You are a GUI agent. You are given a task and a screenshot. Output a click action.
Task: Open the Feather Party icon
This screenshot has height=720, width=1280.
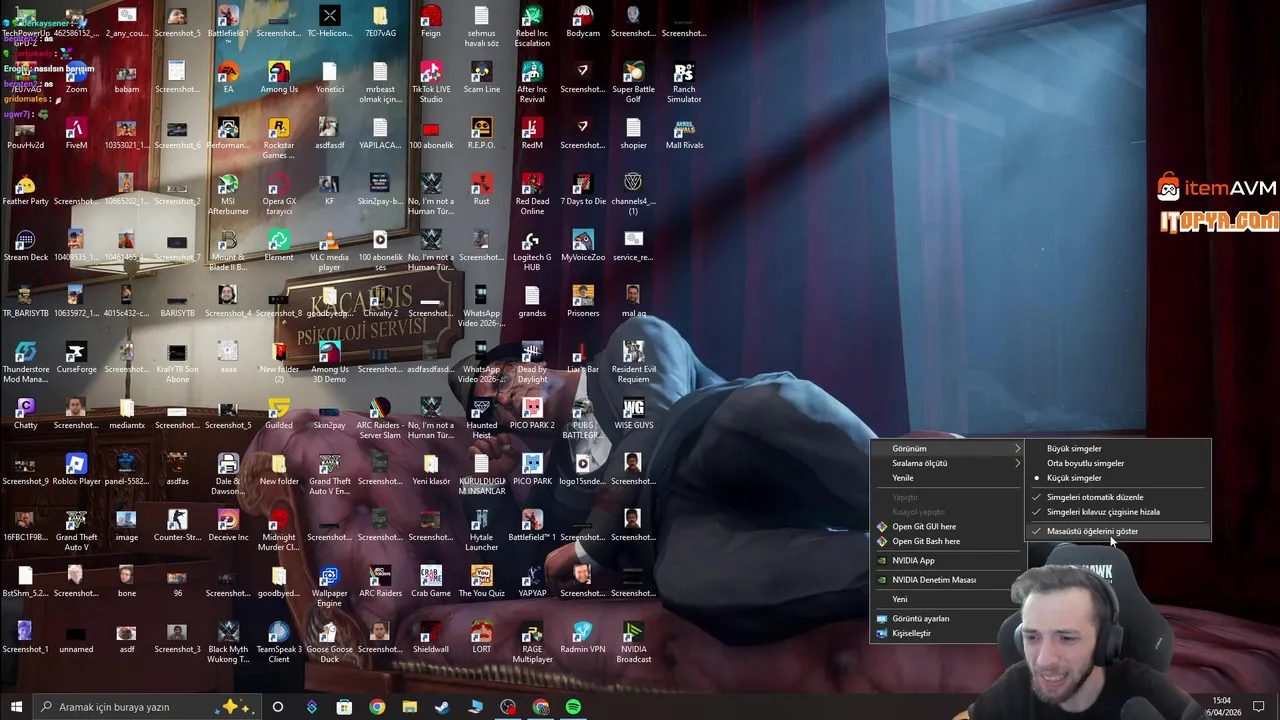[x=26, y=190]
